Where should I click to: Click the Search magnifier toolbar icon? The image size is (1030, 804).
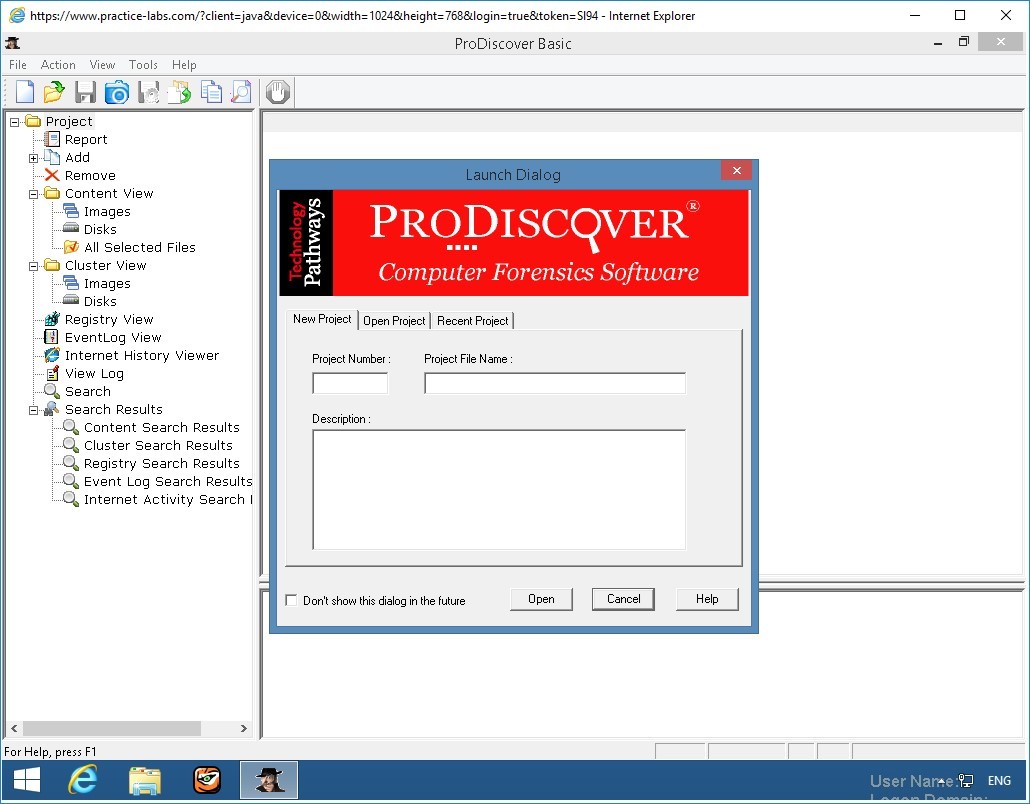[241, 92]
